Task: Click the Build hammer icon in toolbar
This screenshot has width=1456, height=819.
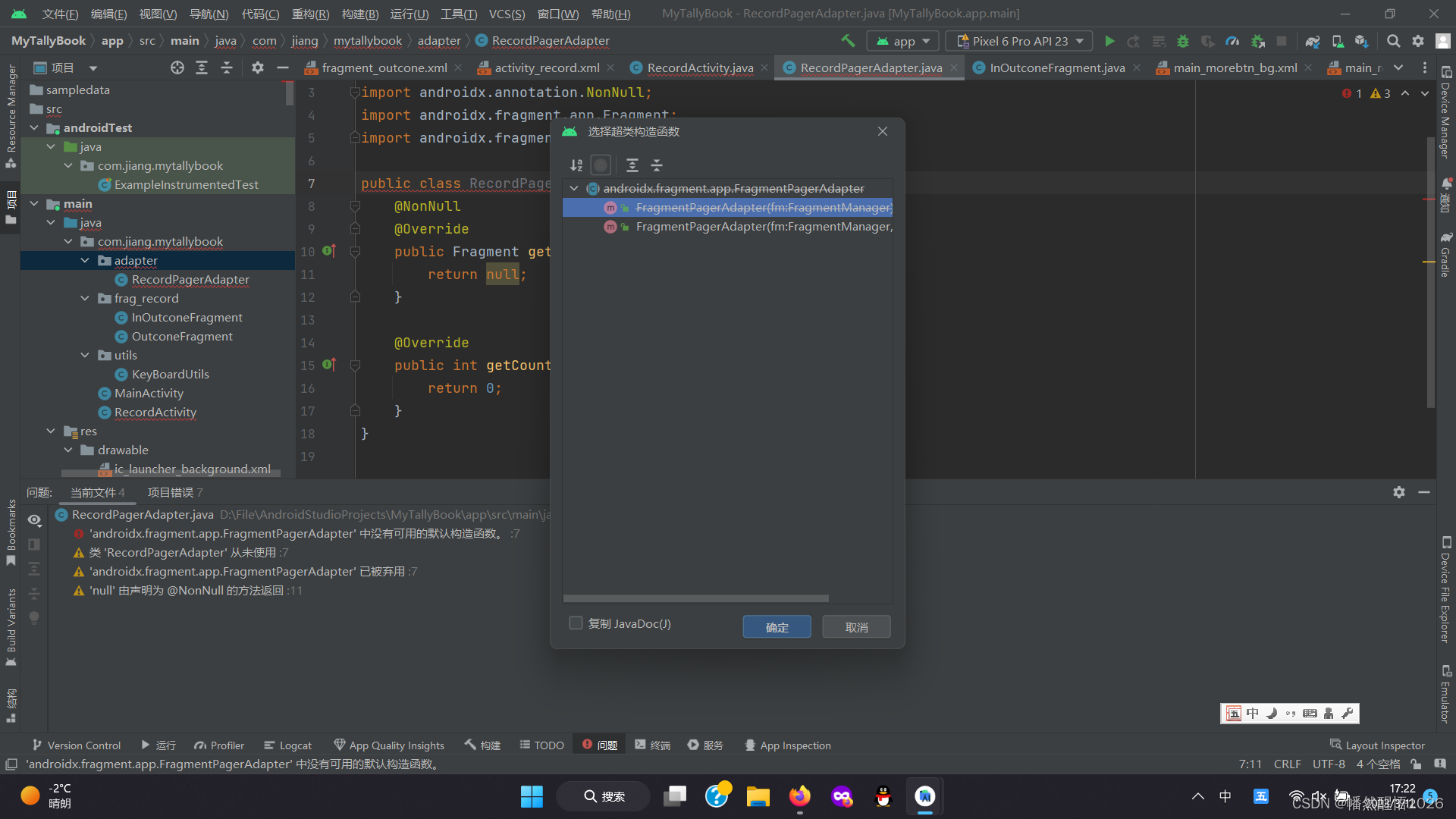Action: point(848,41)
